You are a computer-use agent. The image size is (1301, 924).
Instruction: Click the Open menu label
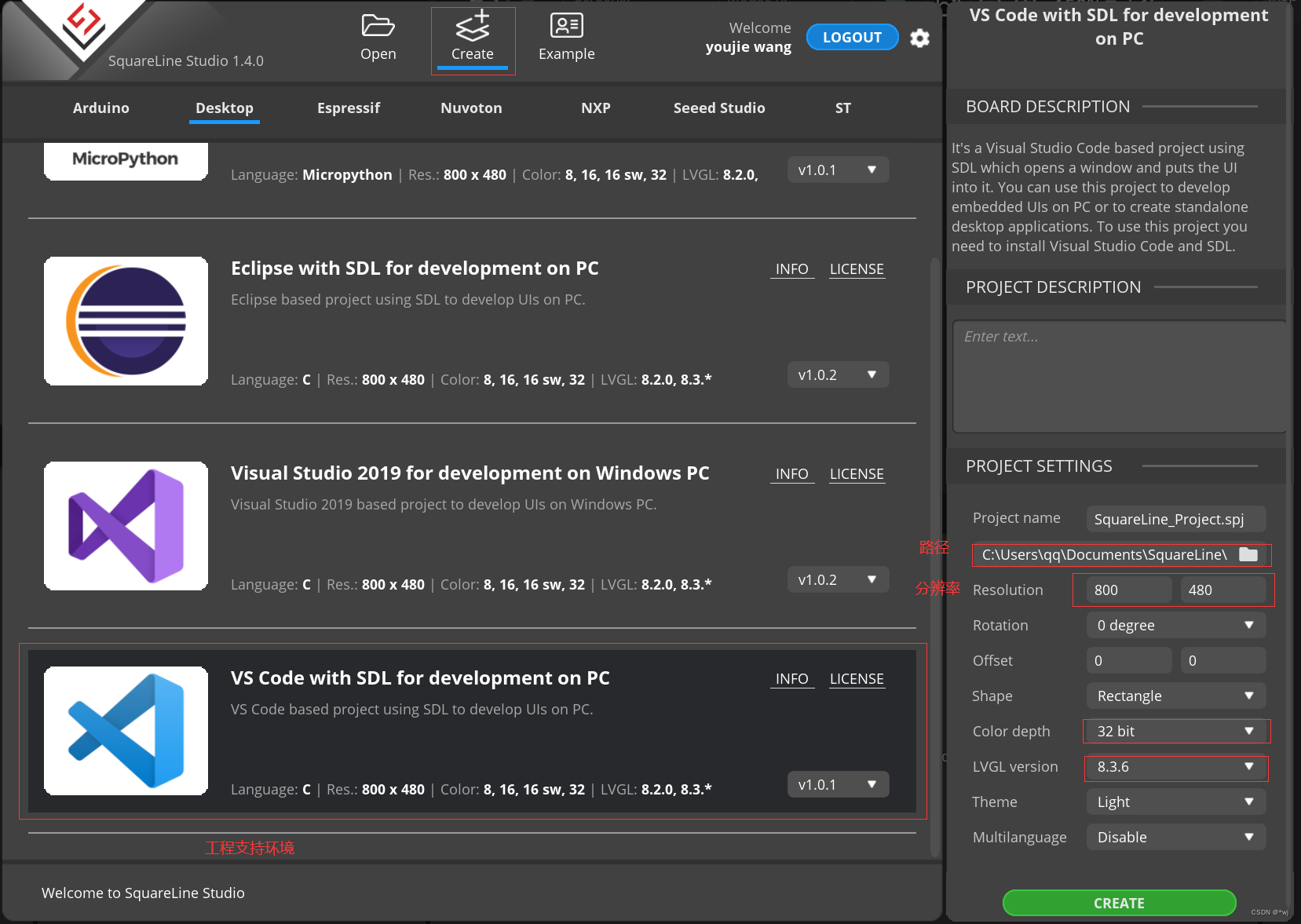coord(378,54)
